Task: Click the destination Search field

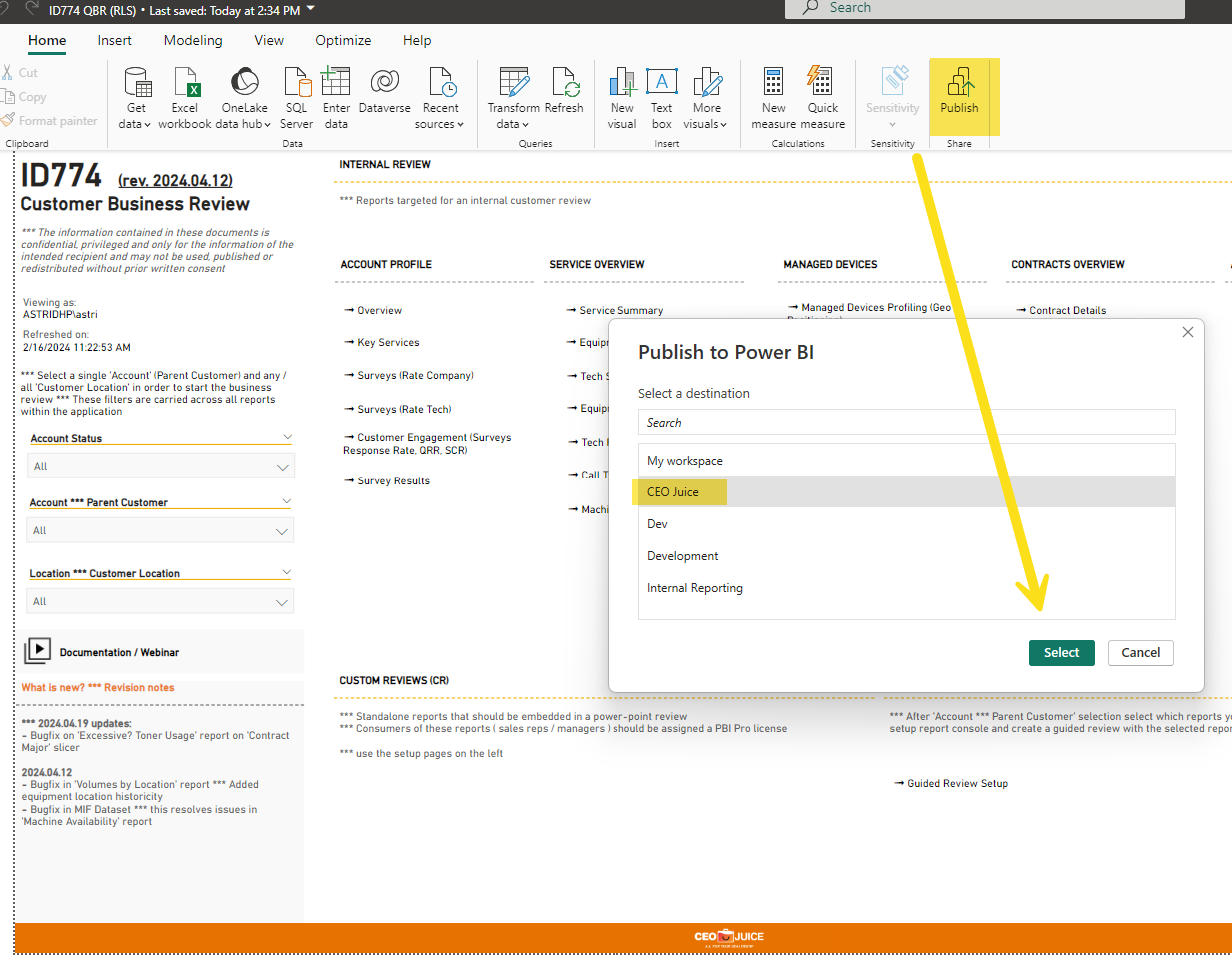Action: tap(906, 422)
